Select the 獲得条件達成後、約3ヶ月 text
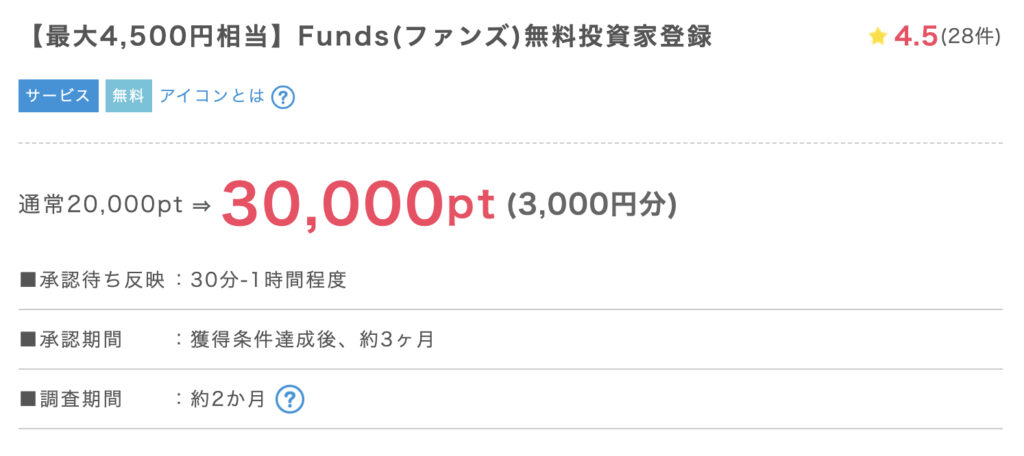Viewport: 1024px width, 456px height. click(312, 340)
